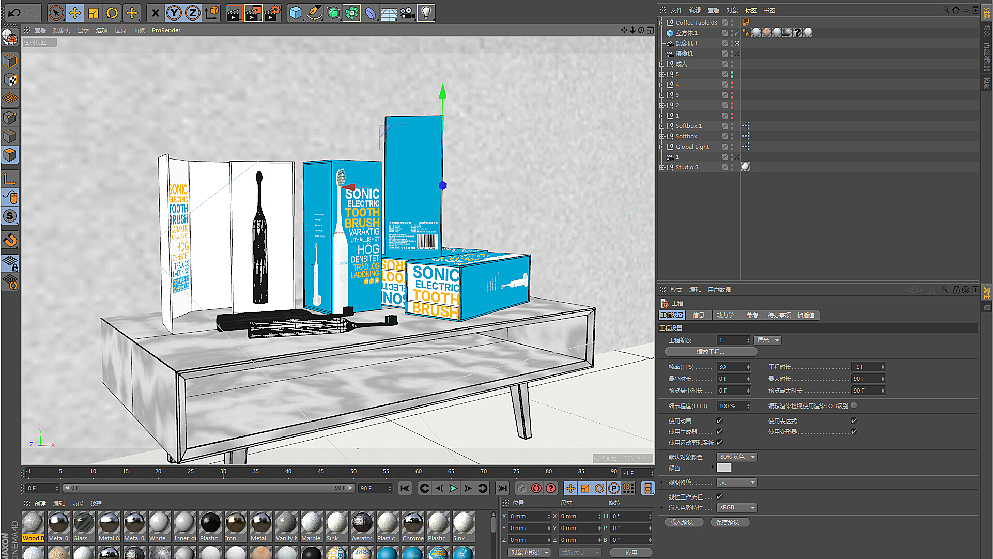
Task: Select the spline pen tool
Action: click(314, 12)
